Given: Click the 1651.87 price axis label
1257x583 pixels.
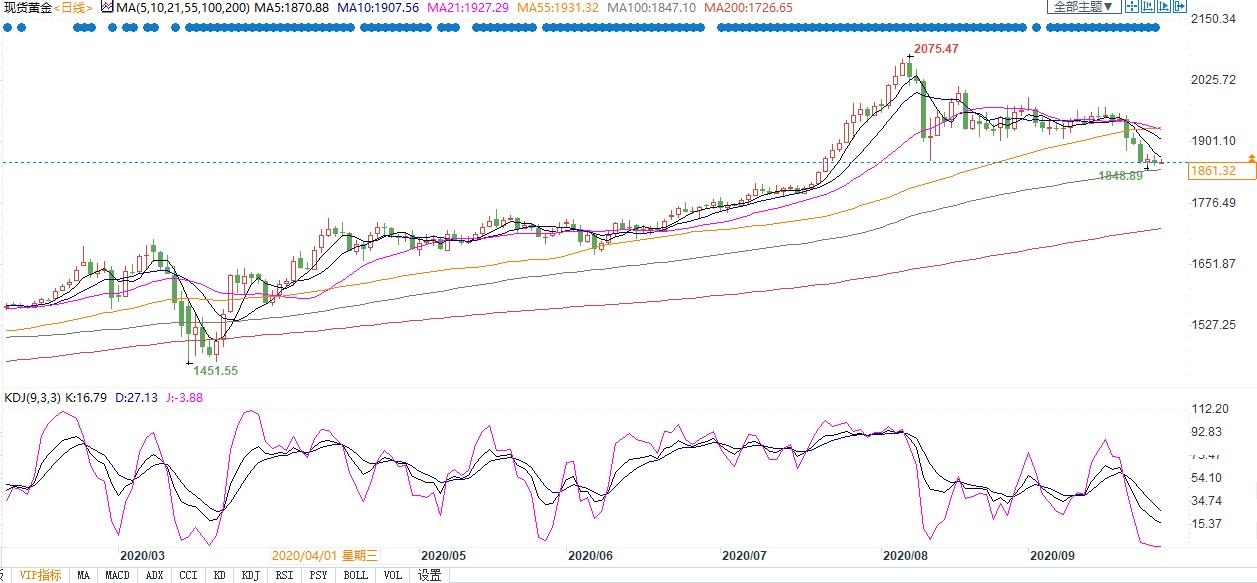Looking at the screenshot, I should 1215,264.
